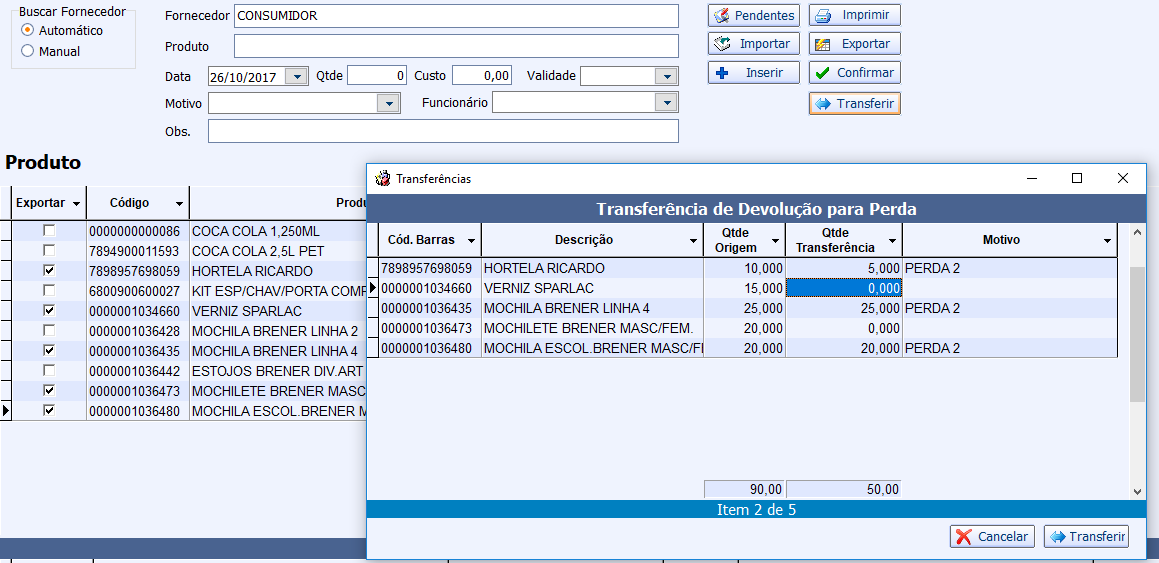Select the Manual radio button
This screenshot has height=563, width=1159.
pyautogui.click(x=28, y=51)
